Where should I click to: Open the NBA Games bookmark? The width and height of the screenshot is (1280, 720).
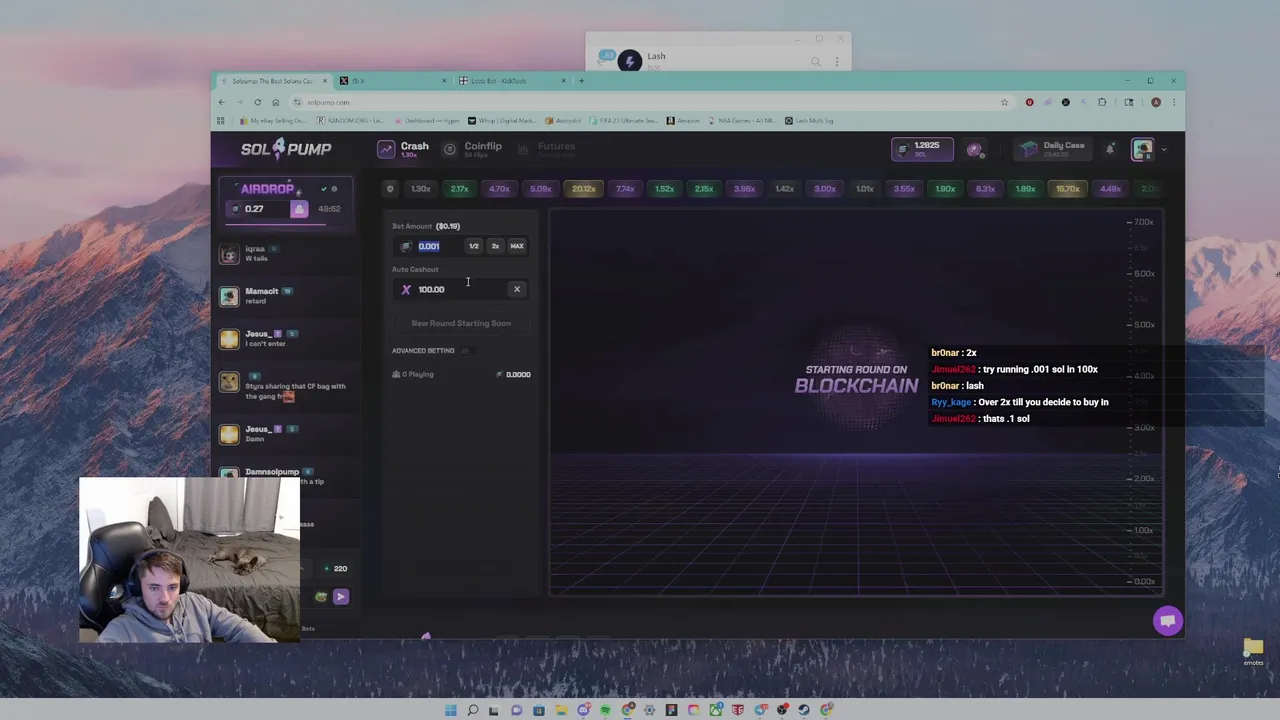(741, 121)
